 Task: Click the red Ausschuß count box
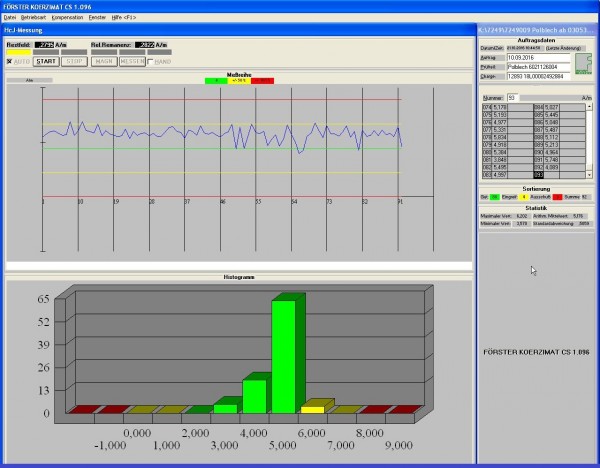tap(557, 197)
